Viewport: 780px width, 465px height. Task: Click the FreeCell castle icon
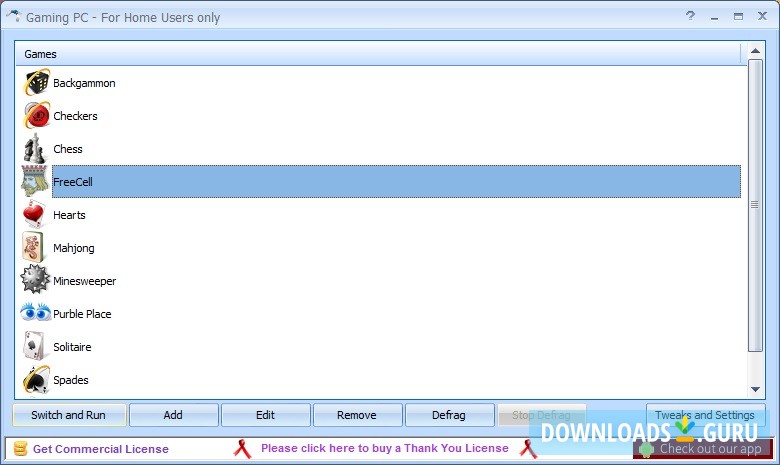pyautogui.click(x=35, y=181)
